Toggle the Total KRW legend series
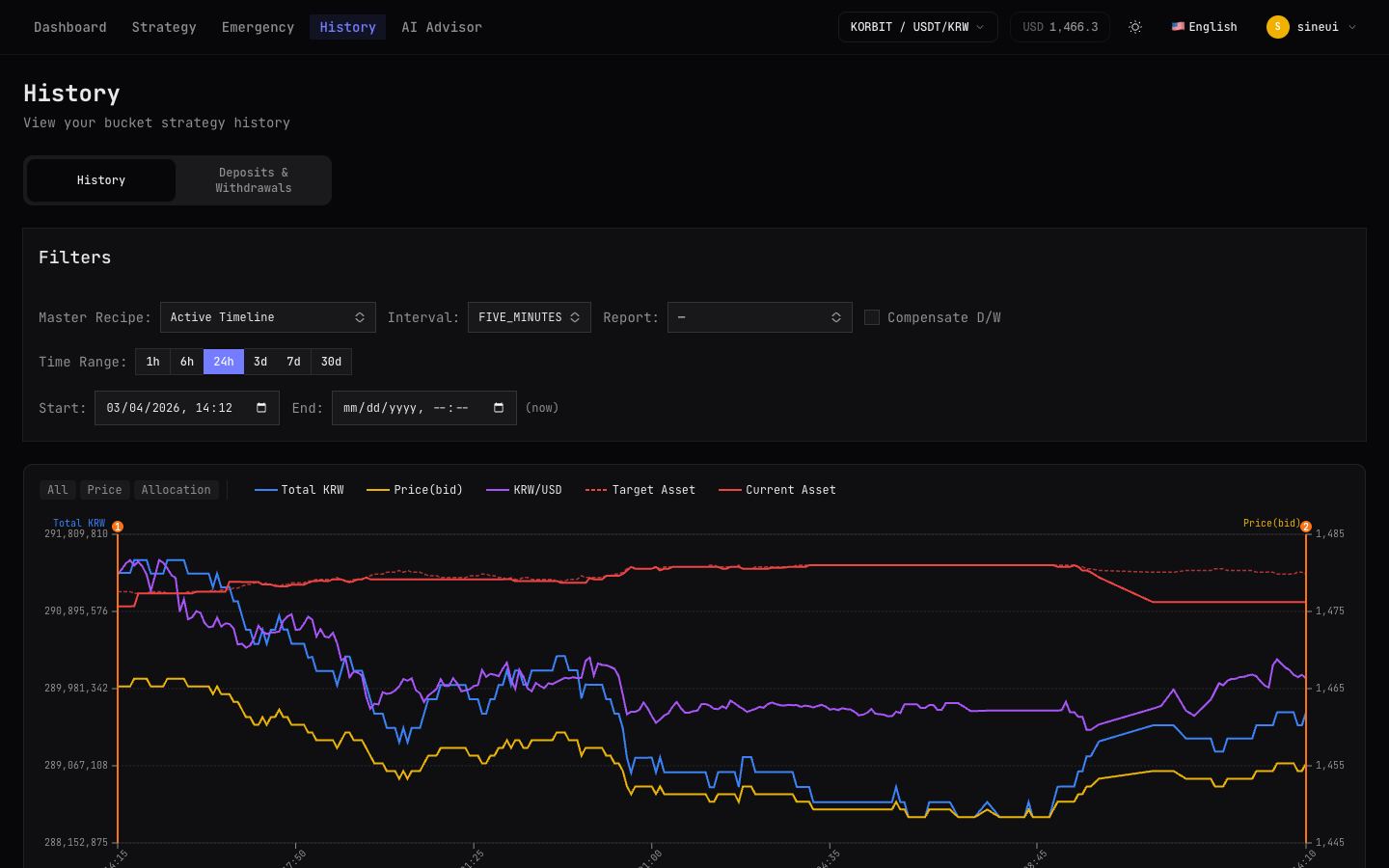Image resolution: width=1389 pixels, height=868 pixels. pos(311,489)
